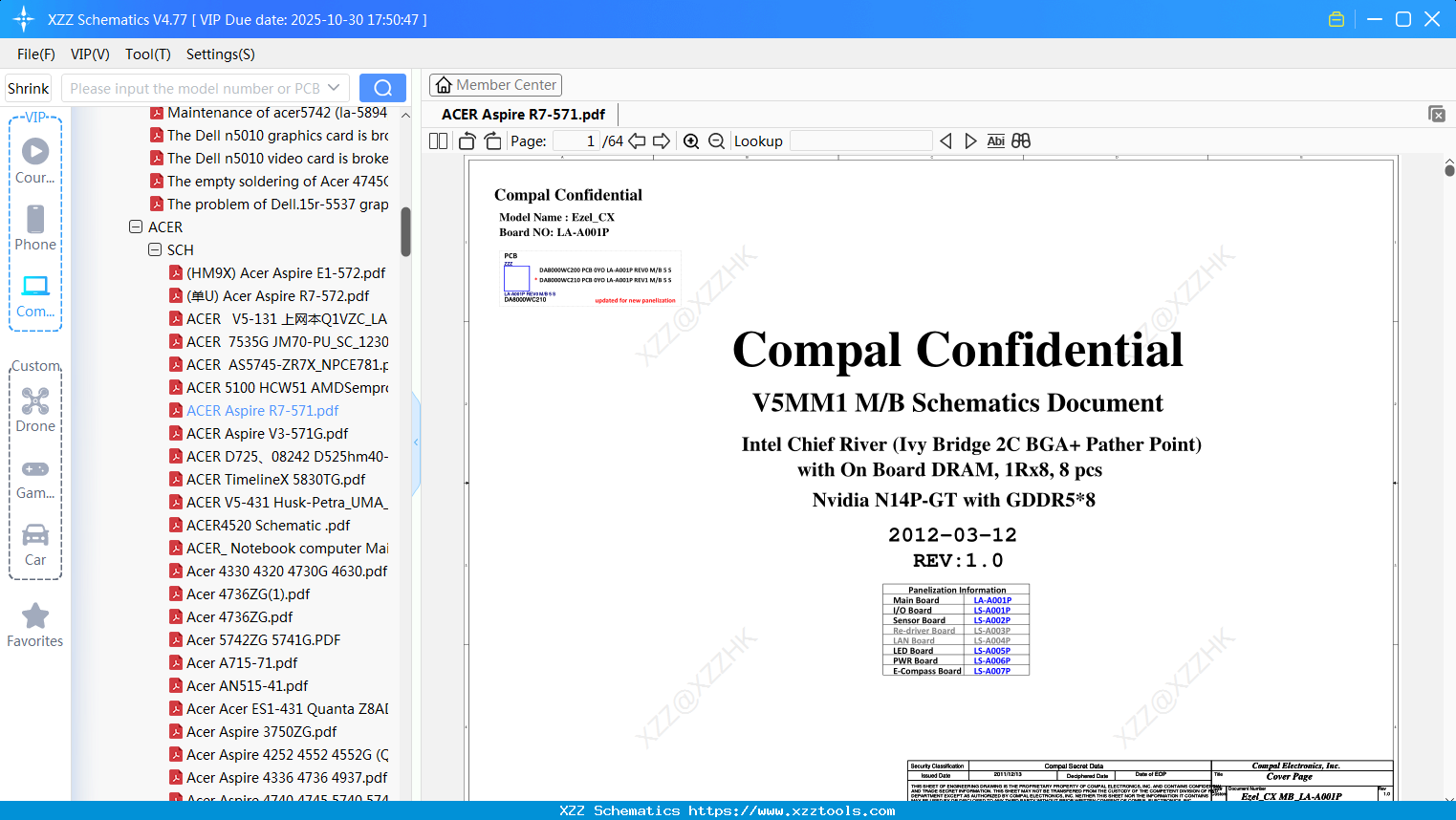The height and width of the screenshot is (820, 1456).
Task: Open the Car category
Action: (x=35, y=545)
